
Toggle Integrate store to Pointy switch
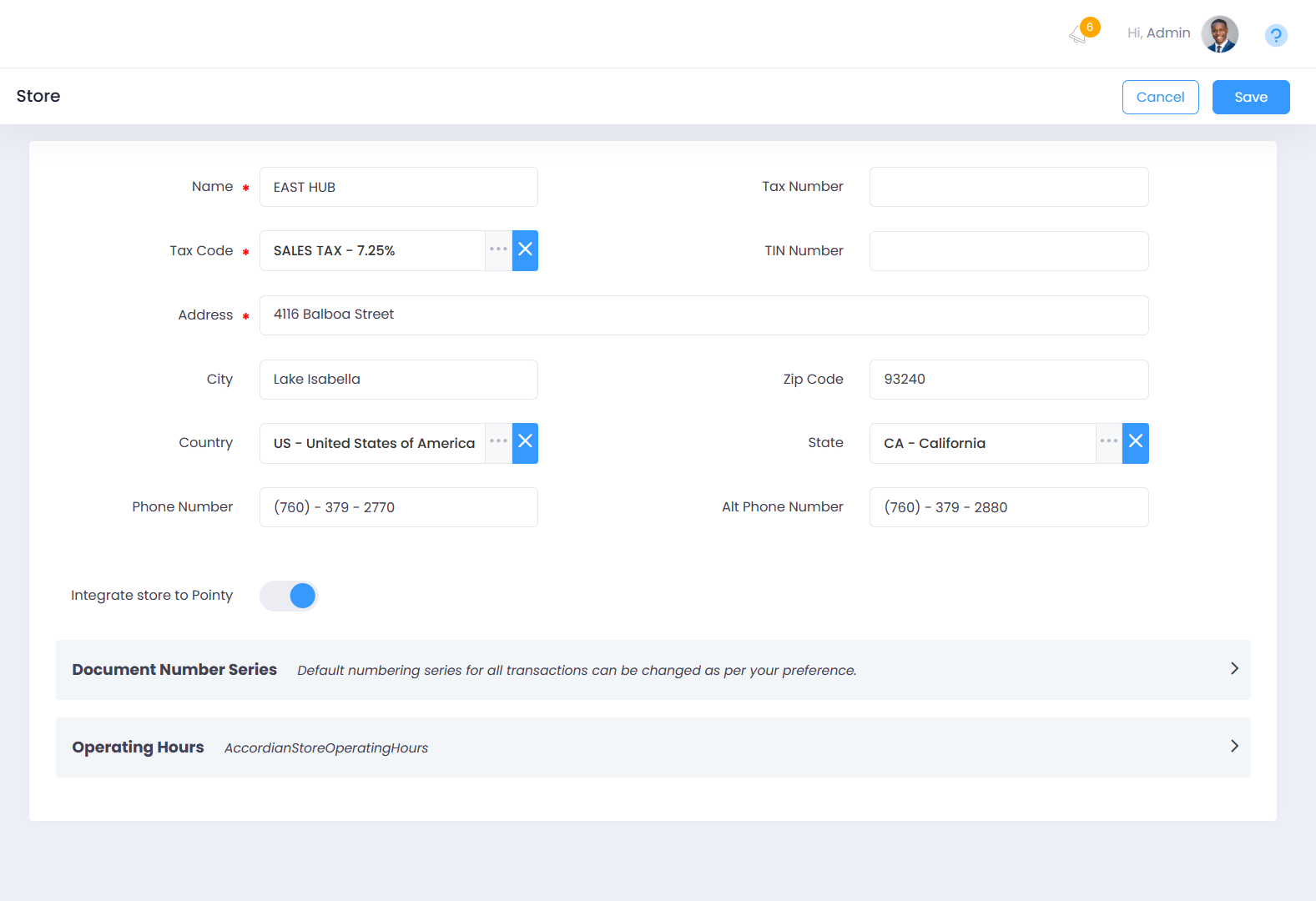(x=289, y=596)
